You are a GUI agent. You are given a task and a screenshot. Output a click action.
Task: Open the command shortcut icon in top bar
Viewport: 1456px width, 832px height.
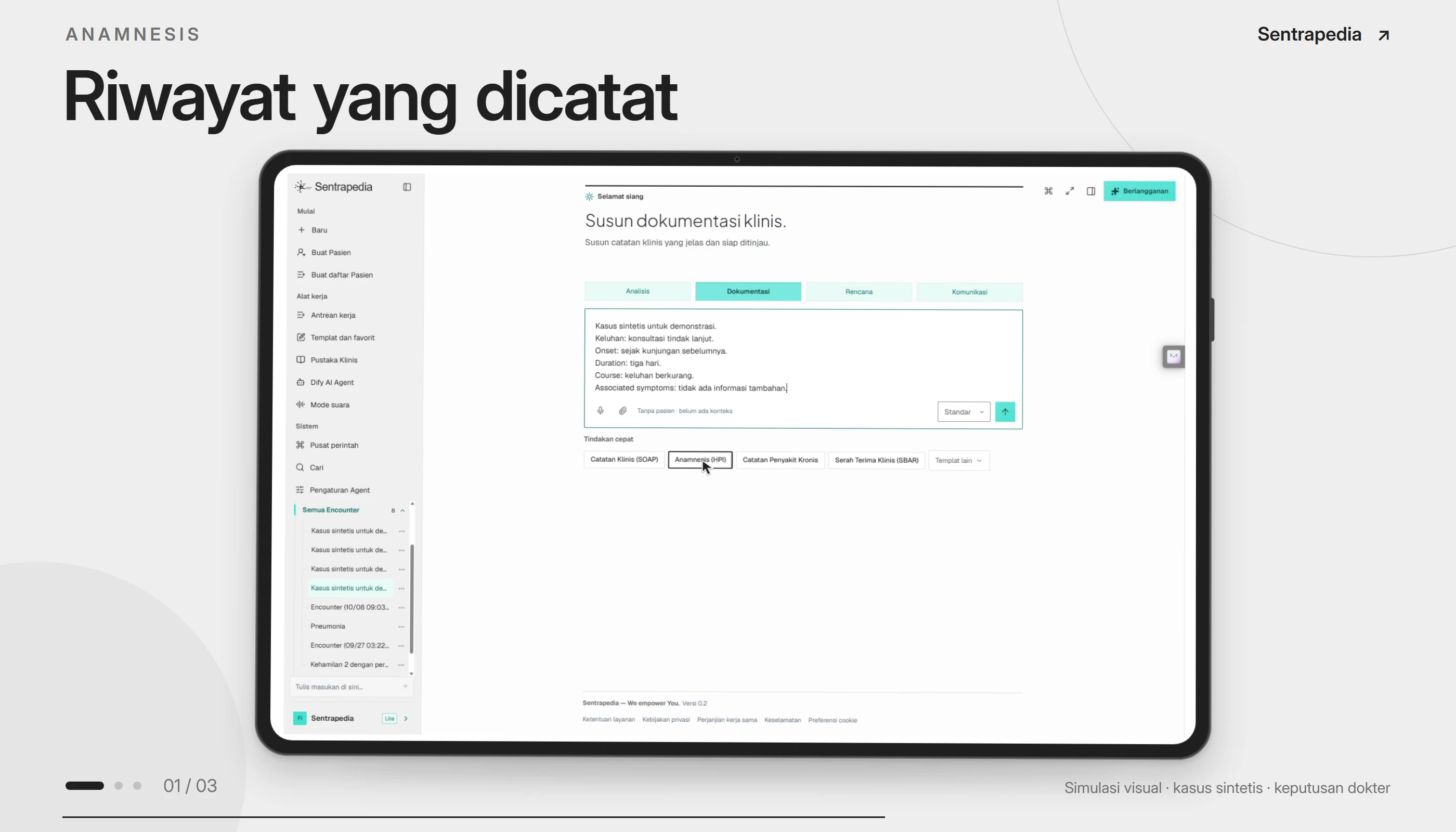tap(1048, 191)
